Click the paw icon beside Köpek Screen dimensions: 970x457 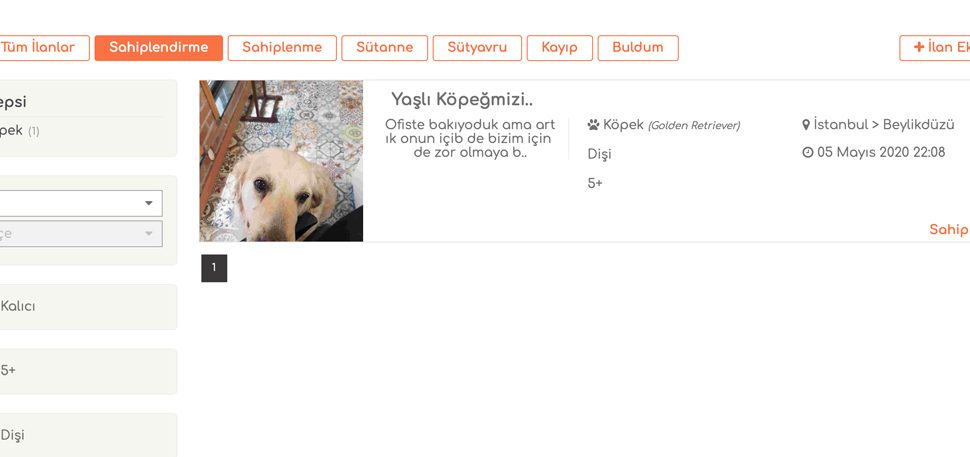pos(593,125)
